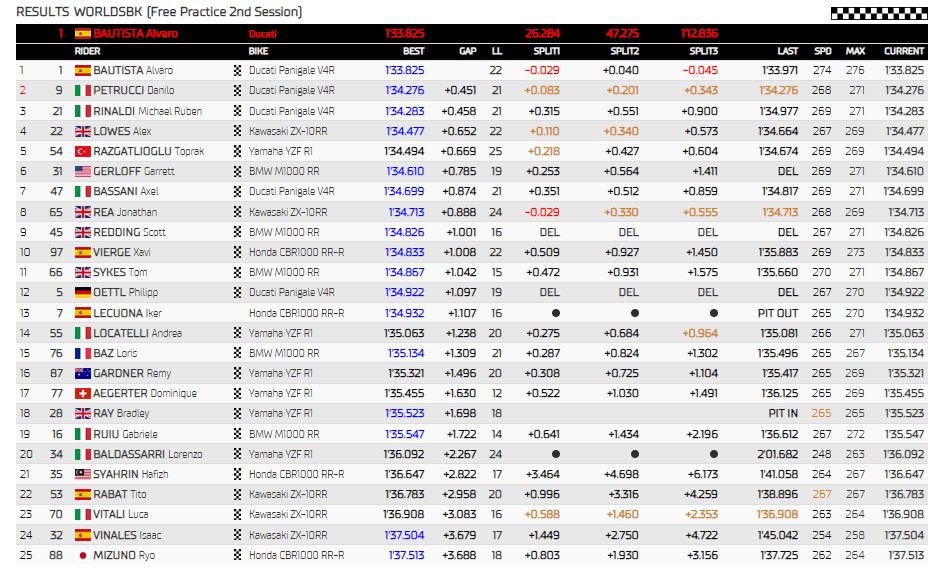Click the German flag next to OETTL Philipp
945x569 pixels.
pyautogui.click(x=83, y=292)
